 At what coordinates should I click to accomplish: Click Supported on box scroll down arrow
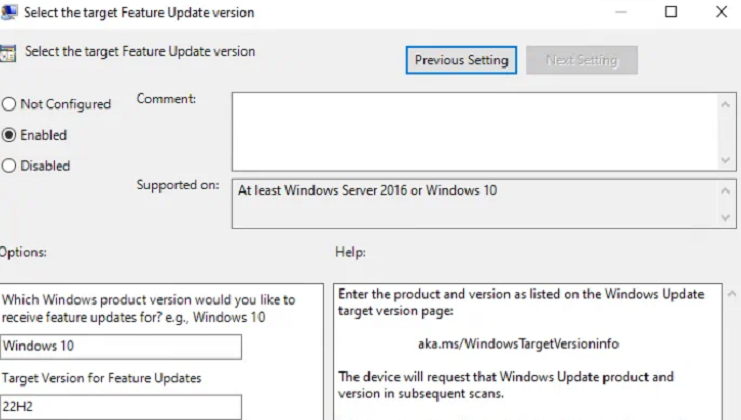pyautogui.click(x=726, y=217)
